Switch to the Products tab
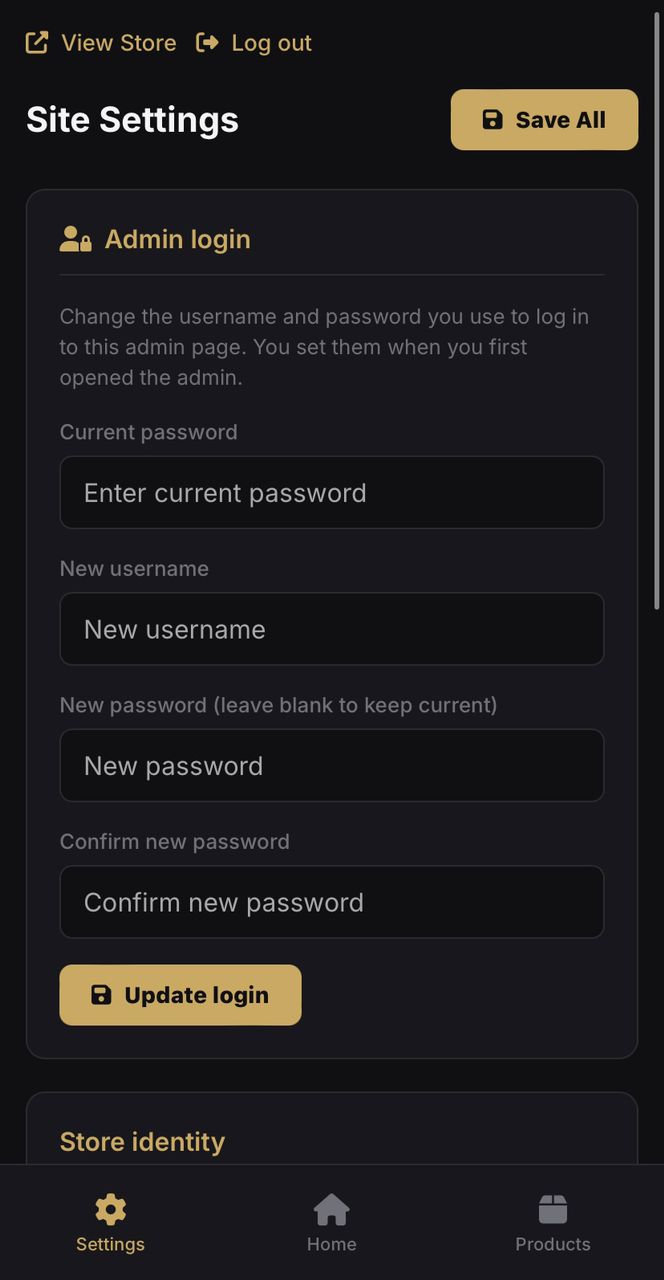 [x=553, y=1223]
